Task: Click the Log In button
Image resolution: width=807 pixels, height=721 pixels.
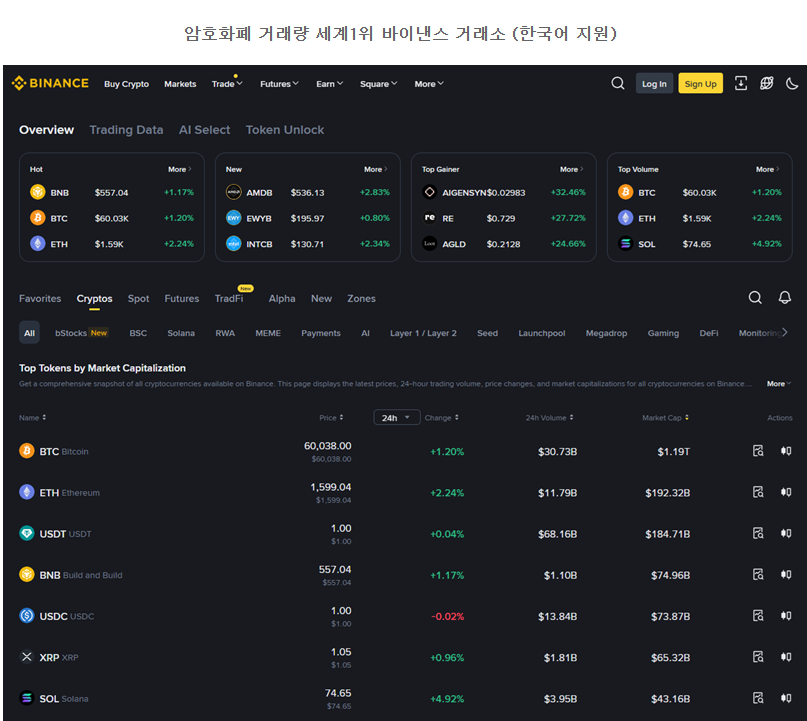Action: 654,83
